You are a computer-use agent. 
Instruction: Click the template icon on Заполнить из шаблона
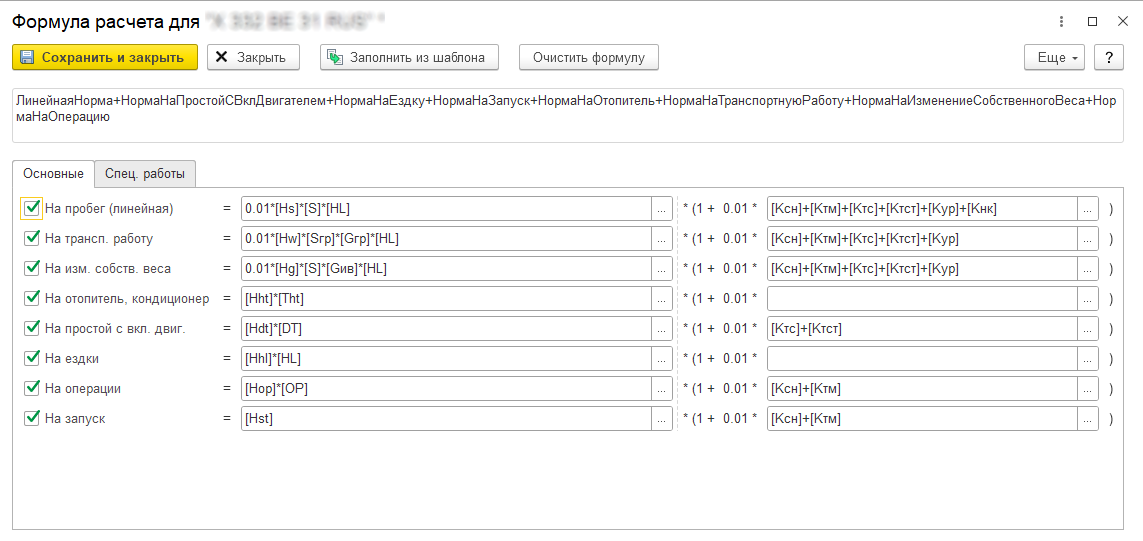(335, 58)
